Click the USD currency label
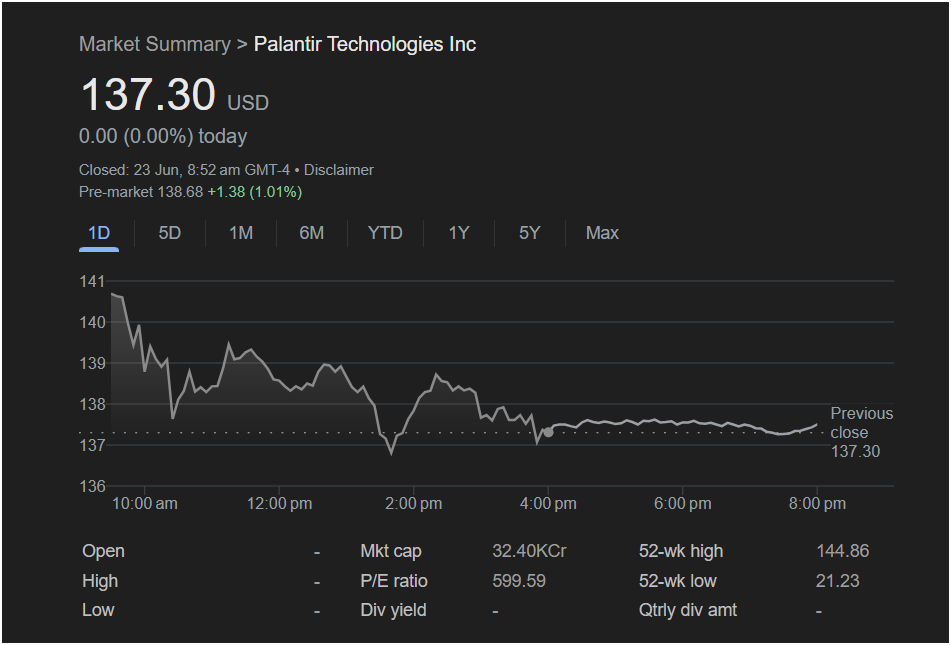Image resolution: width=951 pixels, height=645 pixels. pyautogui.click(x=248, y=103)
